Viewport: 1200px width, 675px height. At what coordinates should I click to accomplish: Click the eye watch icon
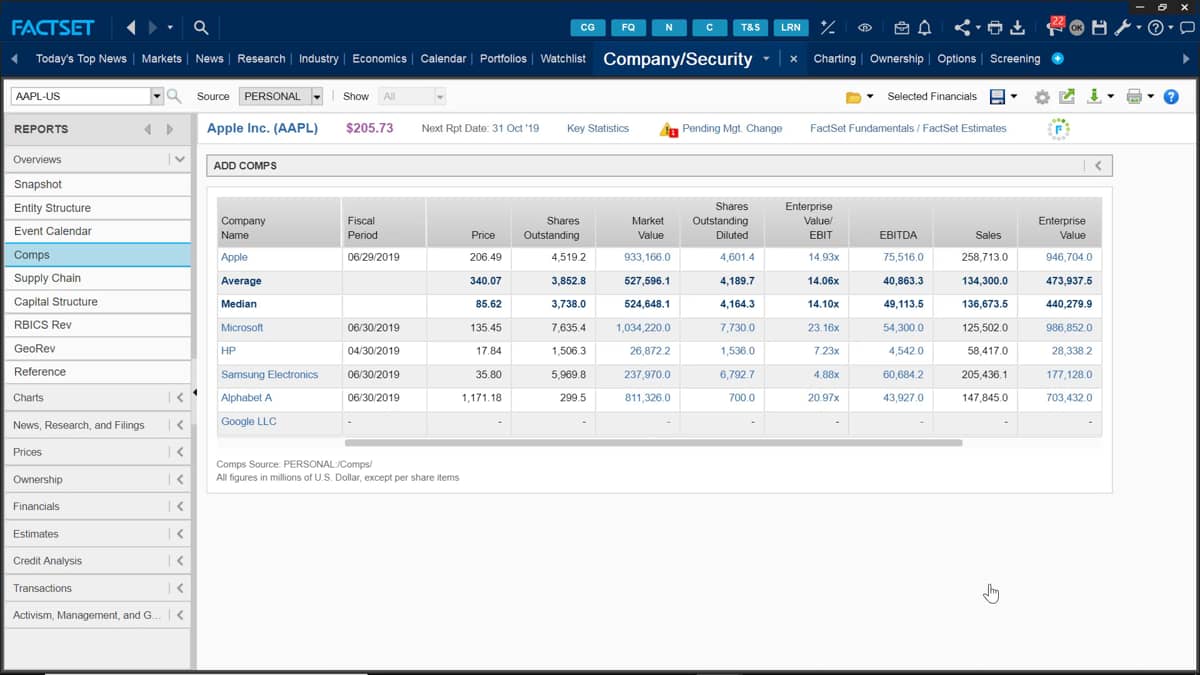coord(865,28)
